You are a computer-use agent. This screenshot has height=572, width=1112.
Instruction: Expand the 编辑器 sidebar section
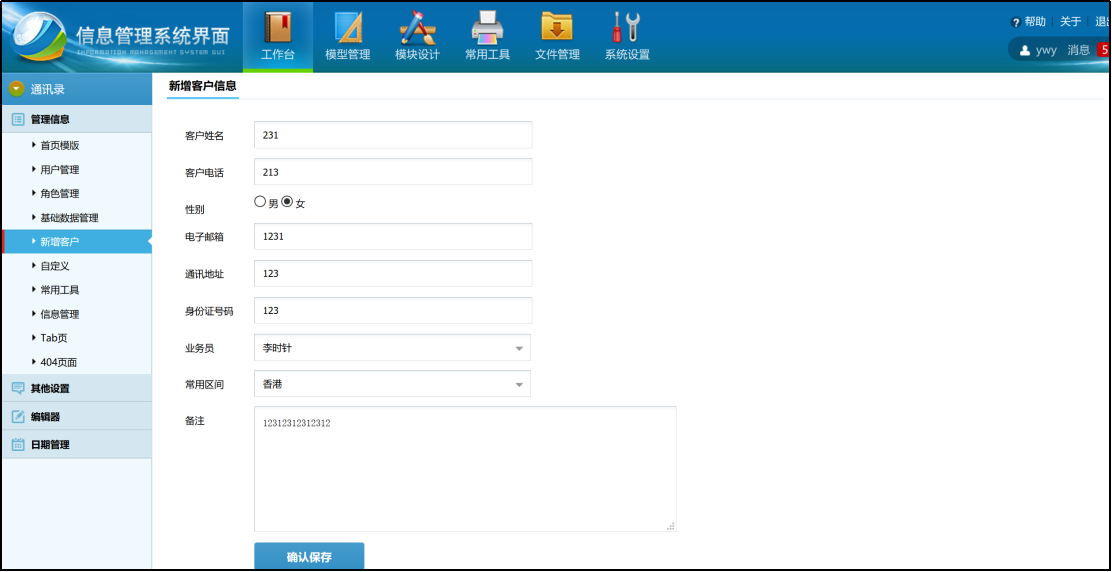click(x=77, y=417)
